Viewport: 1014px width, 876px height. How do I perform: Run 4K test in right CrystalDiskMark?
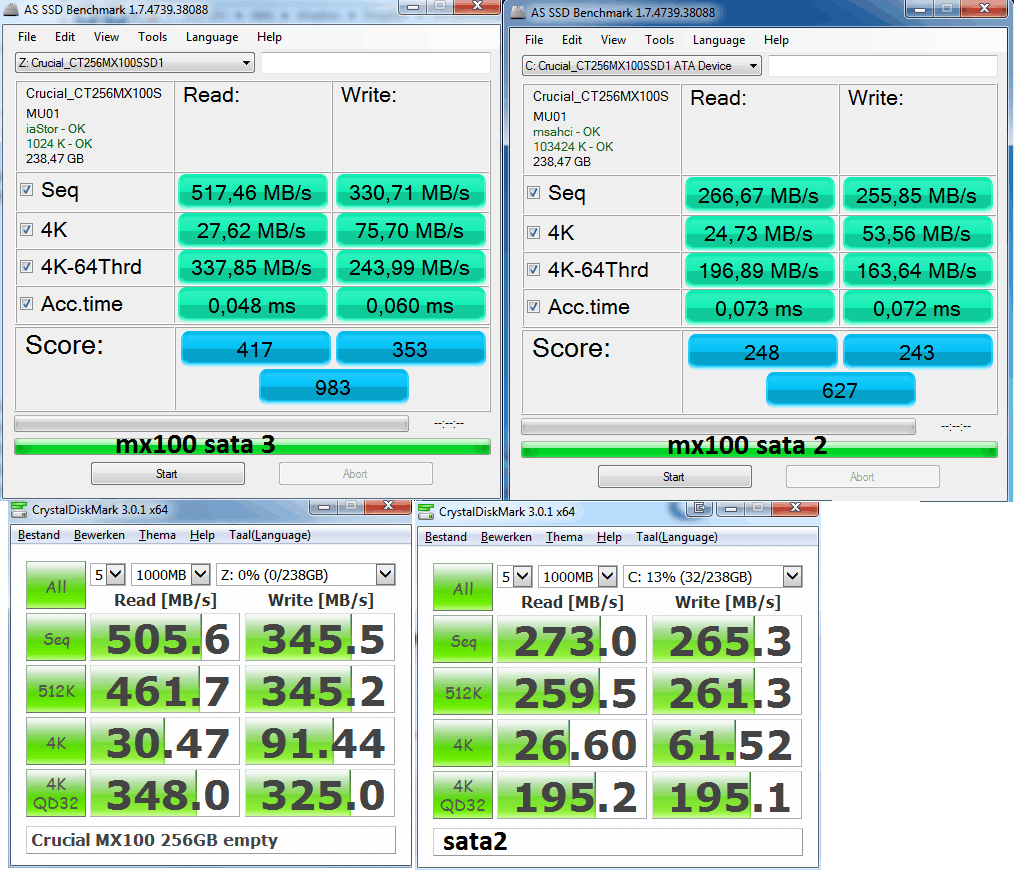463,743
